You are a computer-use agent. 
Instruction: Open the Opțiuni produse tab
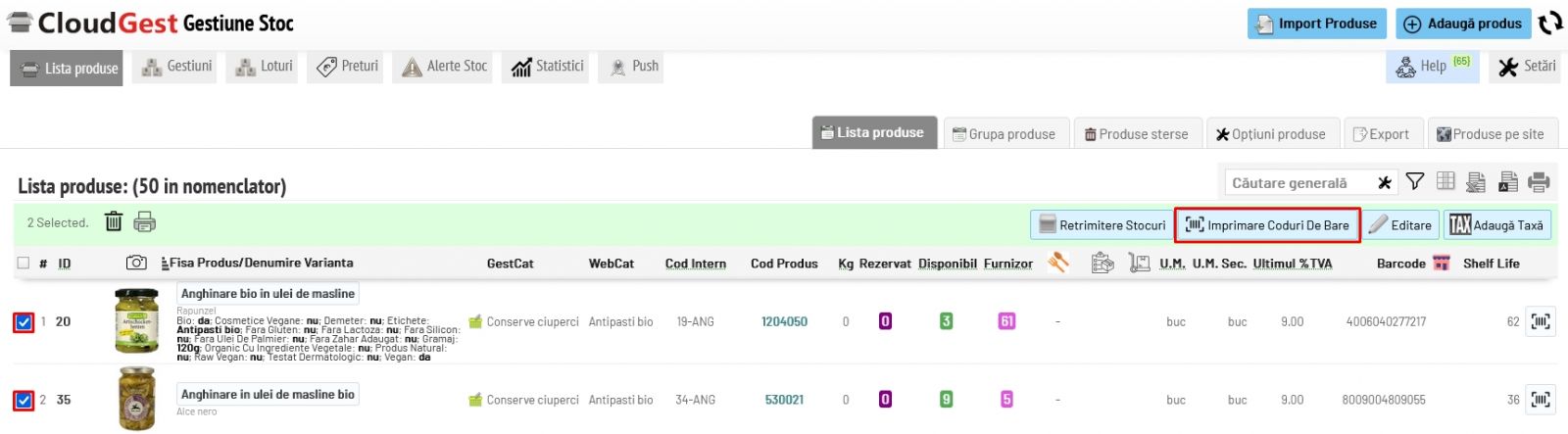point(1271,133)
